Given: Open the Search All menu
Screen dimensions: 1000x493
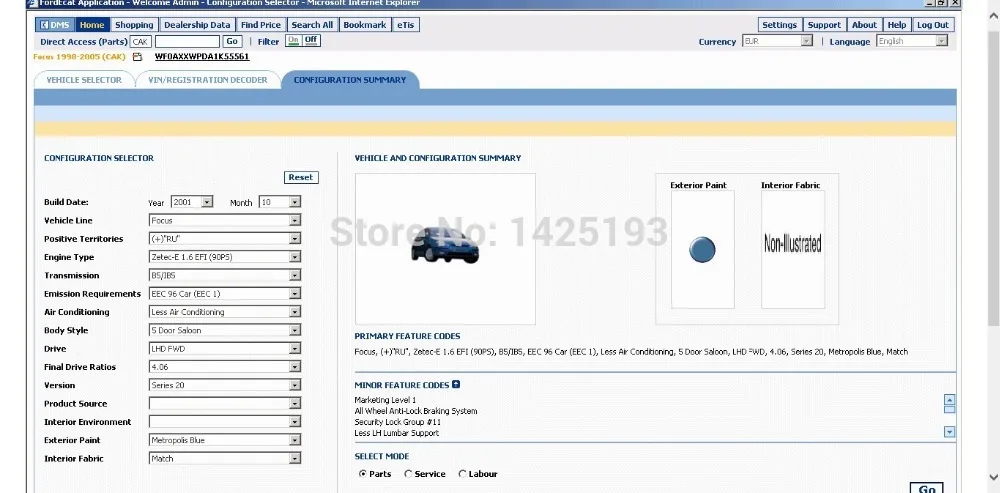Looking at the screenshot, I should [312, 25].
